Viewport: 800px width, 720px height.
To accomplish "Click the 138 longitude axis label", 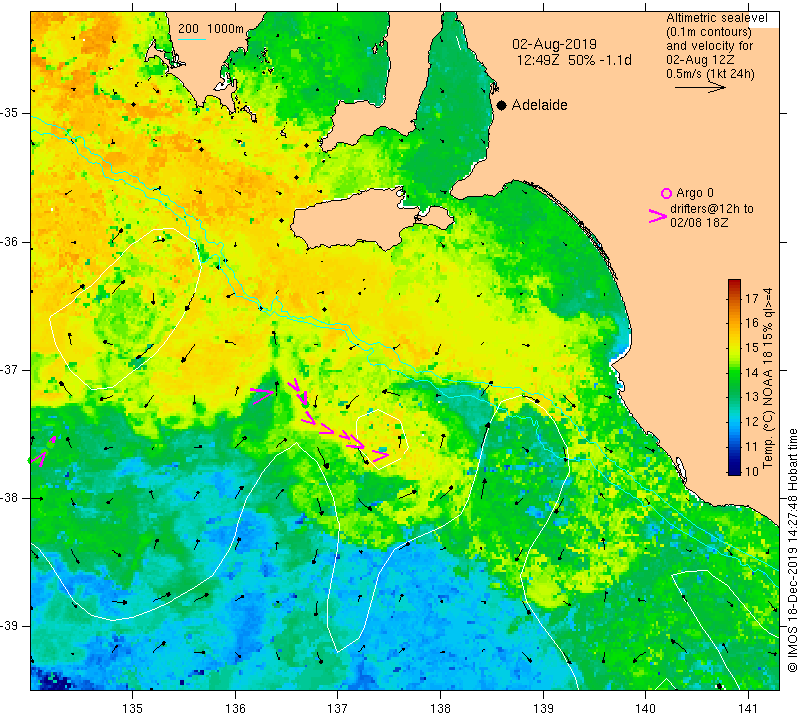I will (440, 709).
